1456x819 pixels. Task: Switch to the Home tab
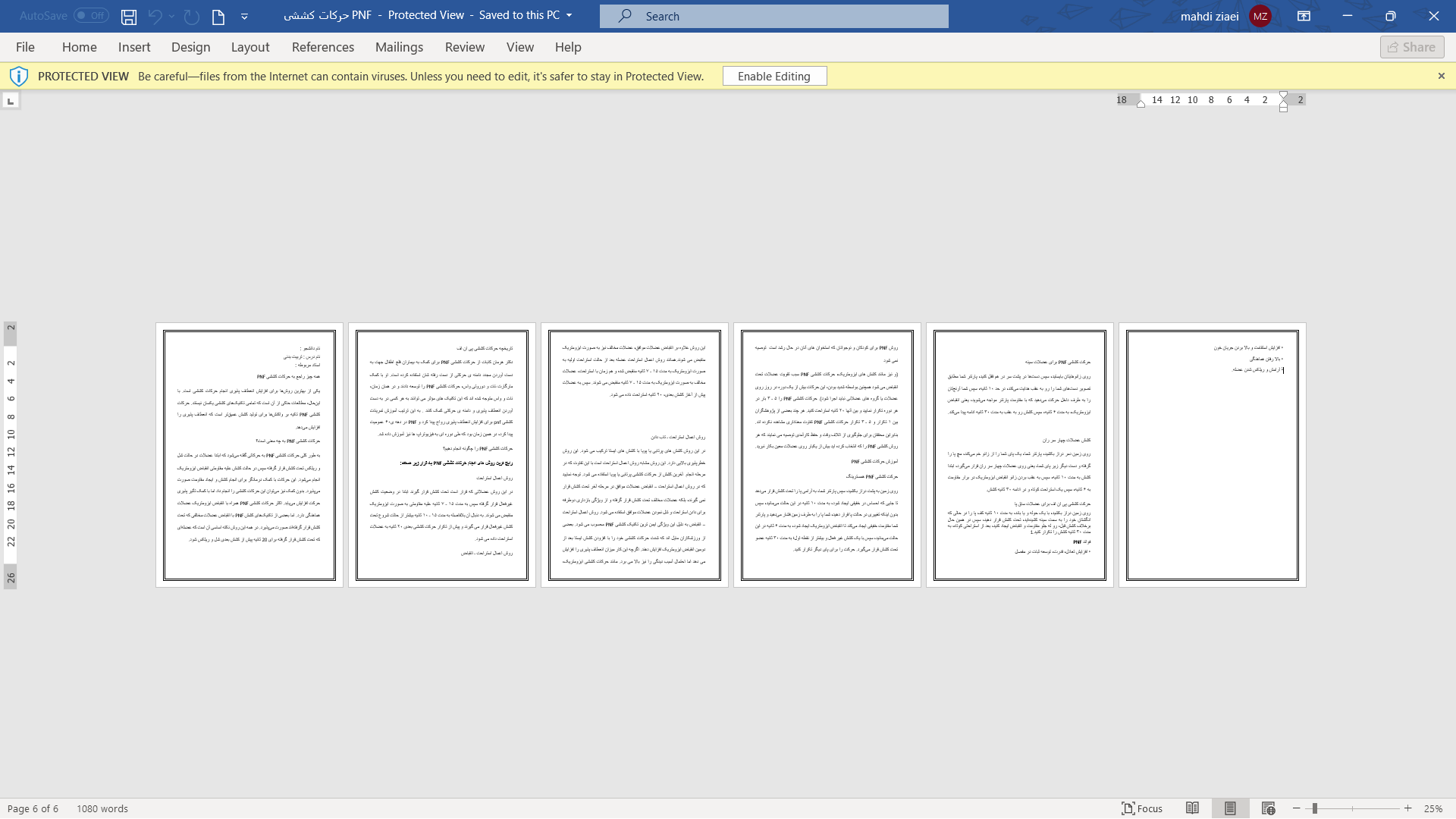(80, 47)
